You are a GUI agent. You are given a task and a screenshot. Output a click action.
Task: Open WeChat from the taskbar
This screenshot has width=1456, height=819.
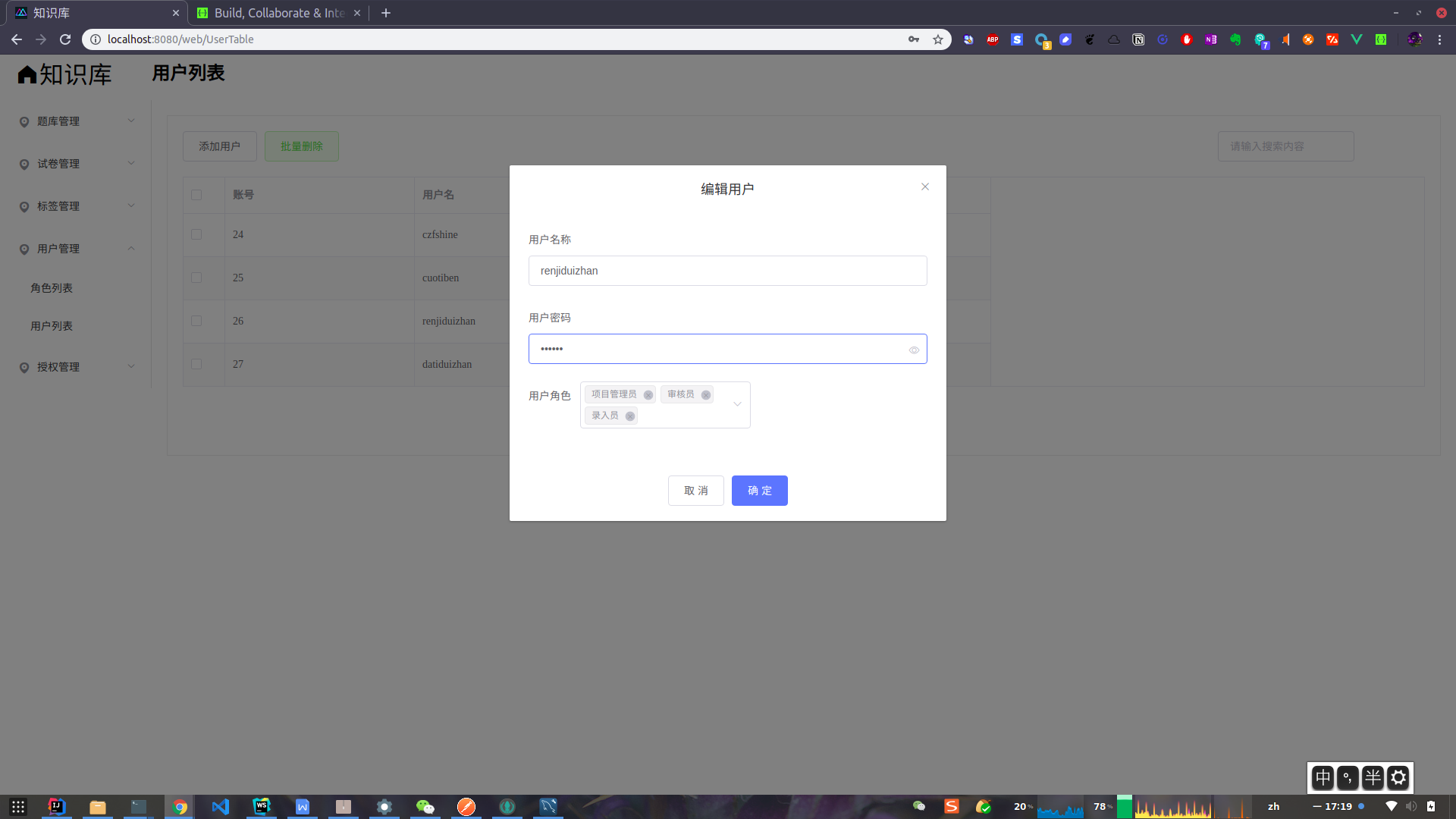(425, 806)
